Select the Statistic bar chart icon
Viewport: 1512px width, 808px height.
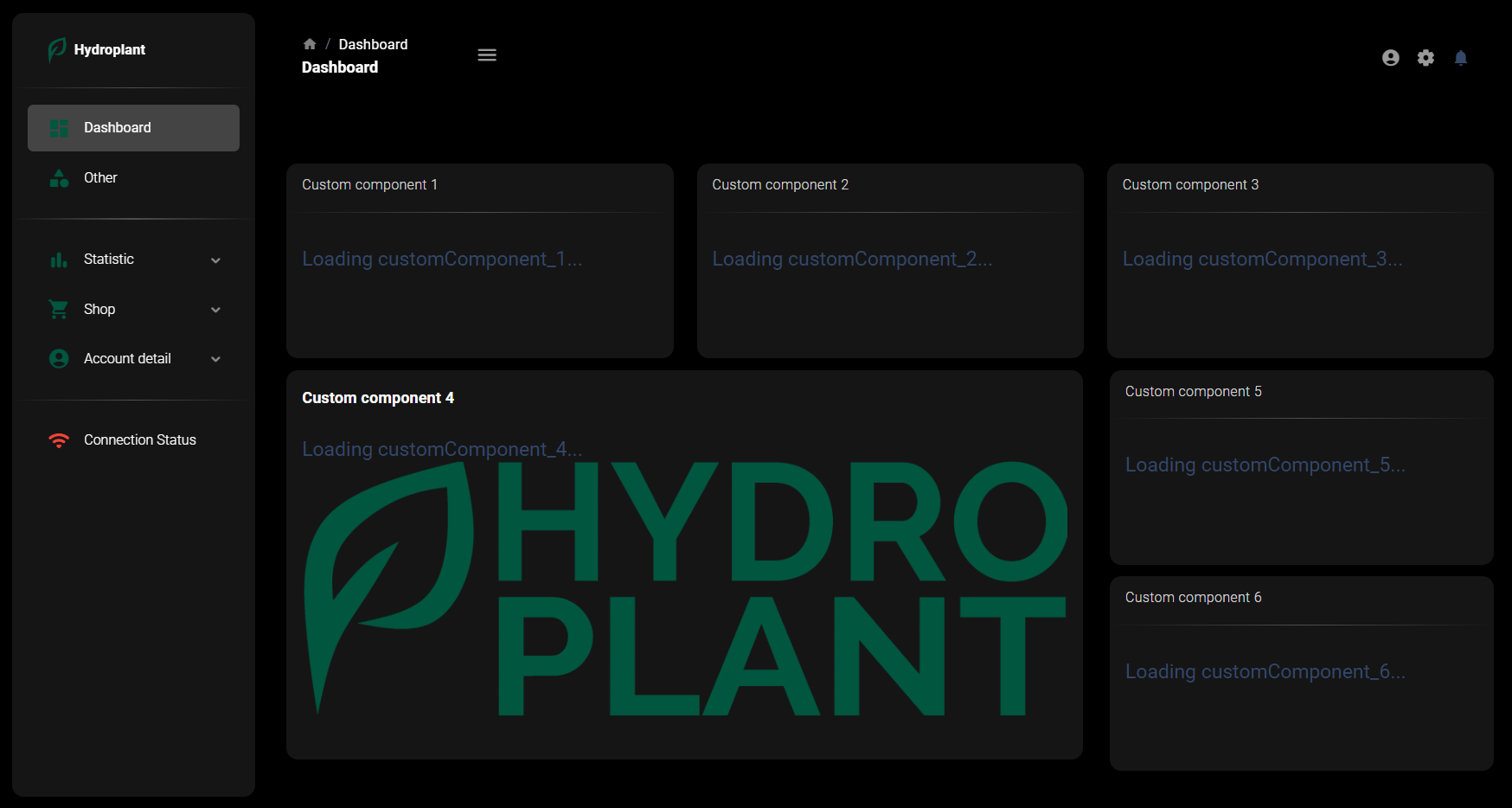tap(59, 259)
